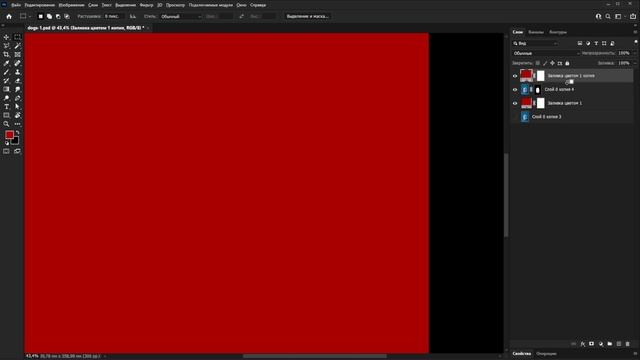Select the Hand tool
This screenshot has height=360, width=640.
click(x=17, y=116)
